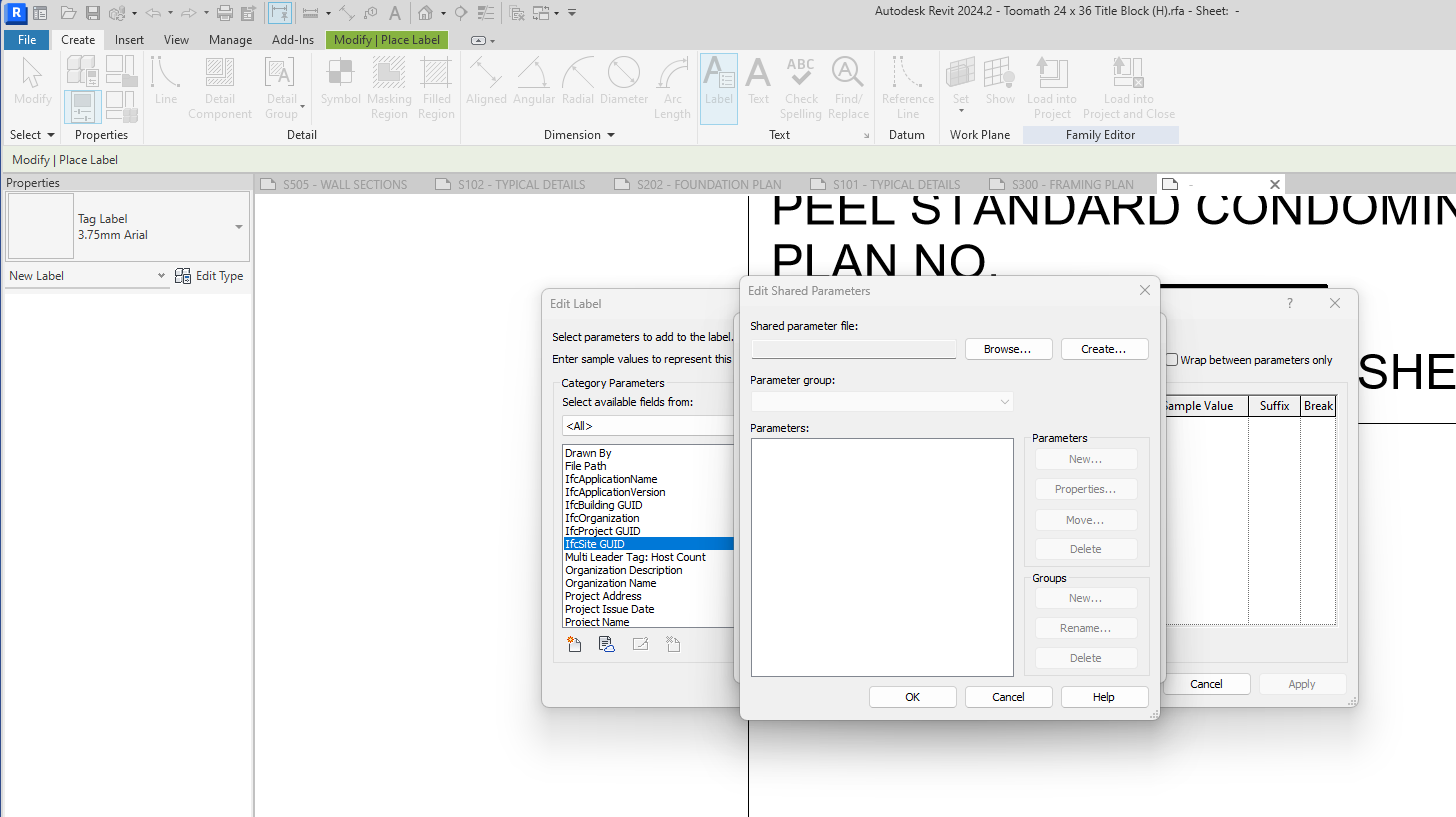Run Check Spelling
The width and height of the screenshot is (1456, 817).
coord(800,87)
